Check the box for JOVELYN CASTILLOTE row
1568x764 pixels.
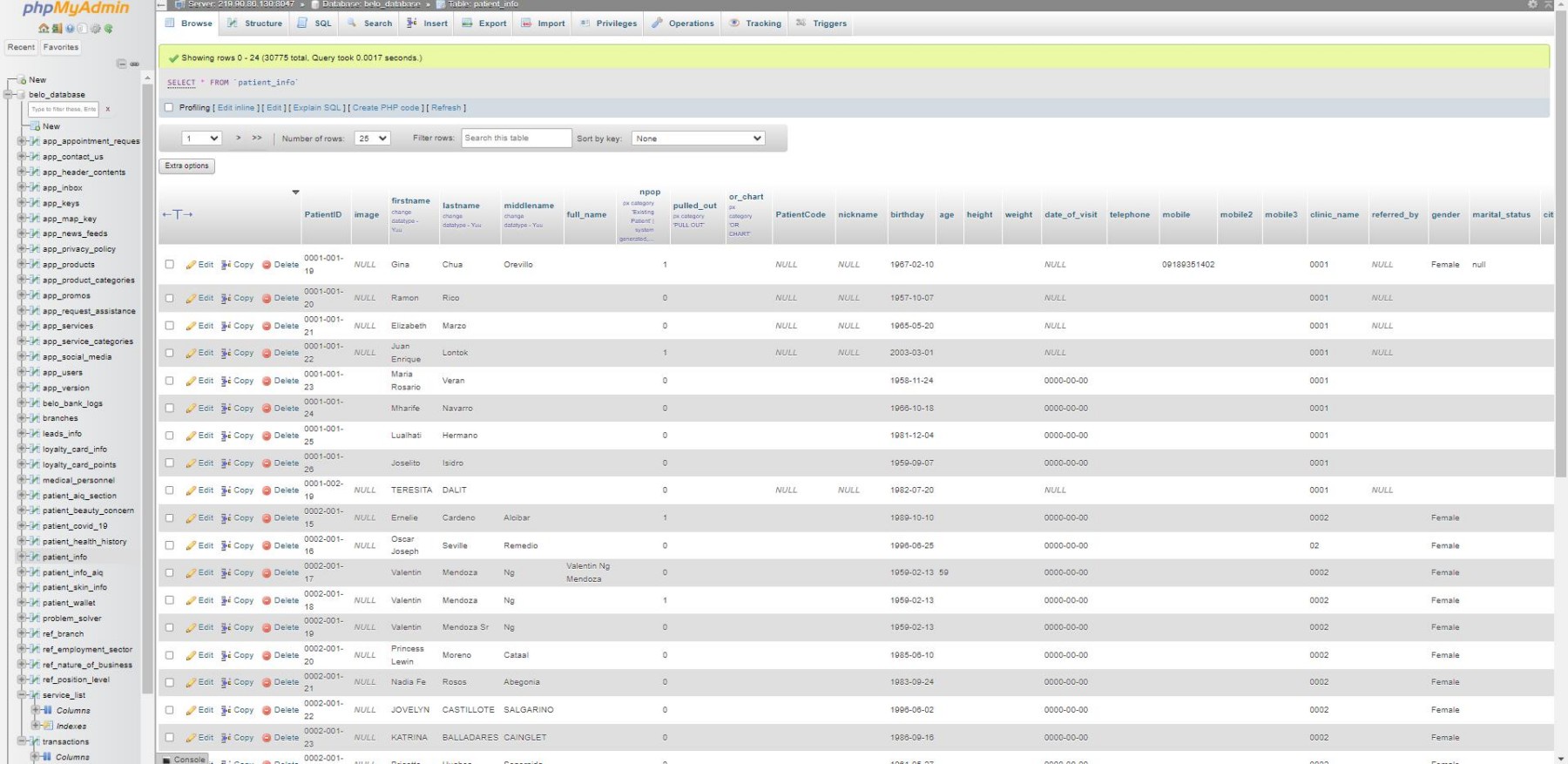[169, 710]
